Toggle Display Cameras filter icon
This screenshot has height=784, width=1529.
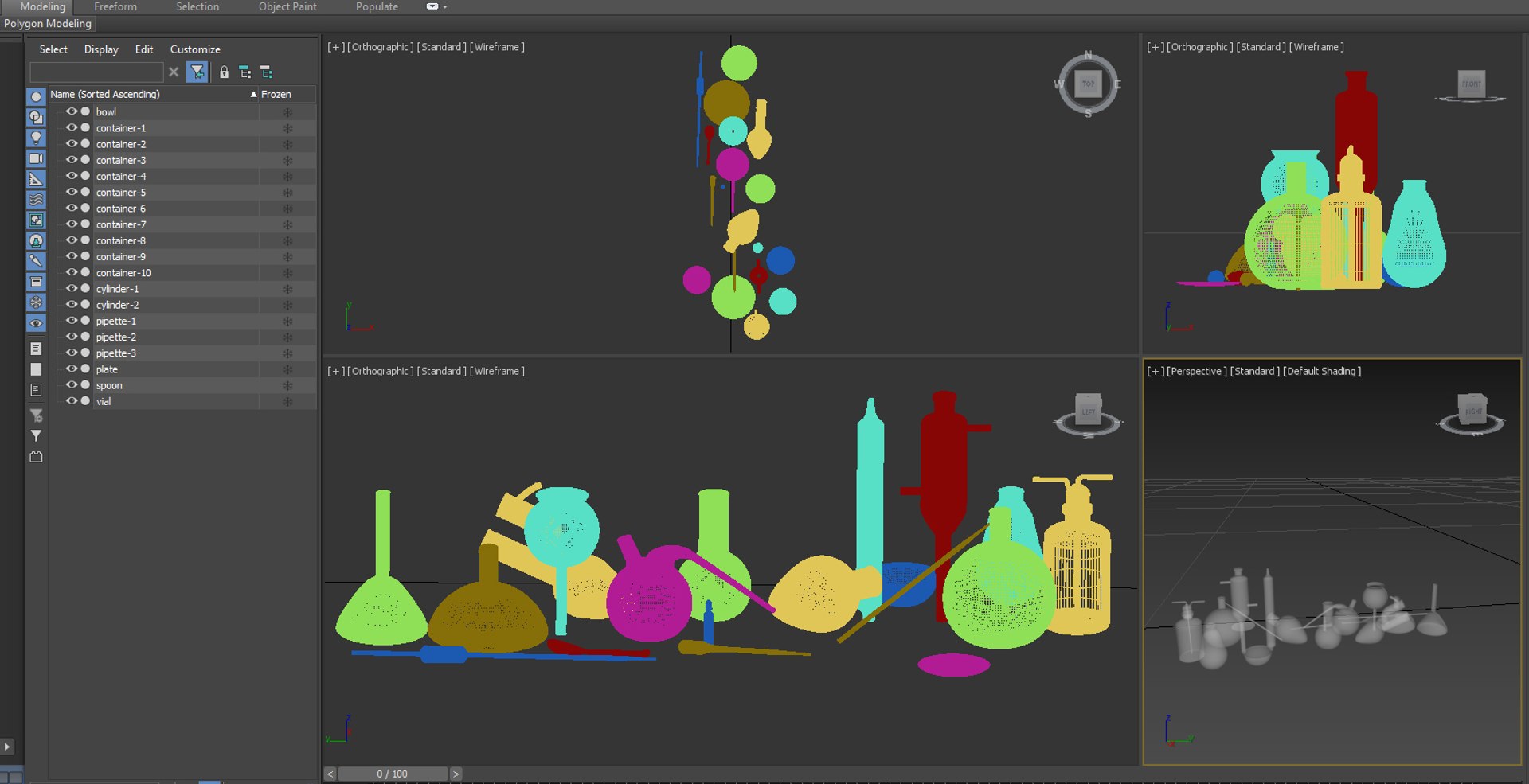pos(36,158)
